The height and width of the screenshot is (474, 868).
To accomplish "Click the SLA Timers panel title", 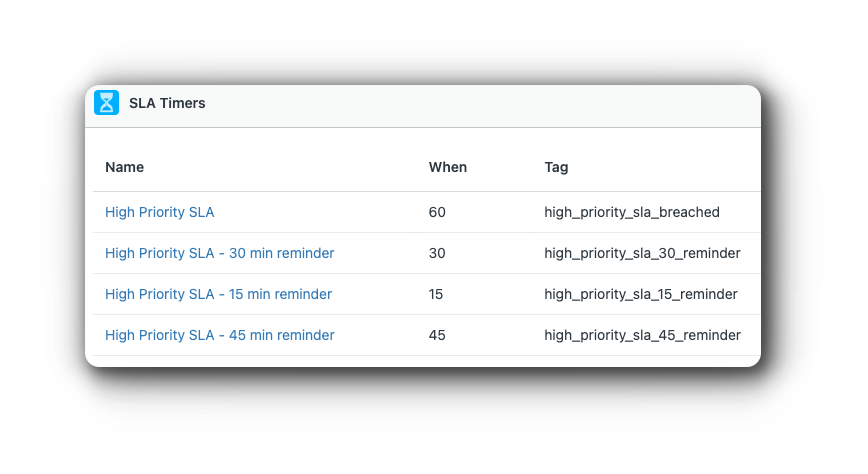I will tap(167, 103).
